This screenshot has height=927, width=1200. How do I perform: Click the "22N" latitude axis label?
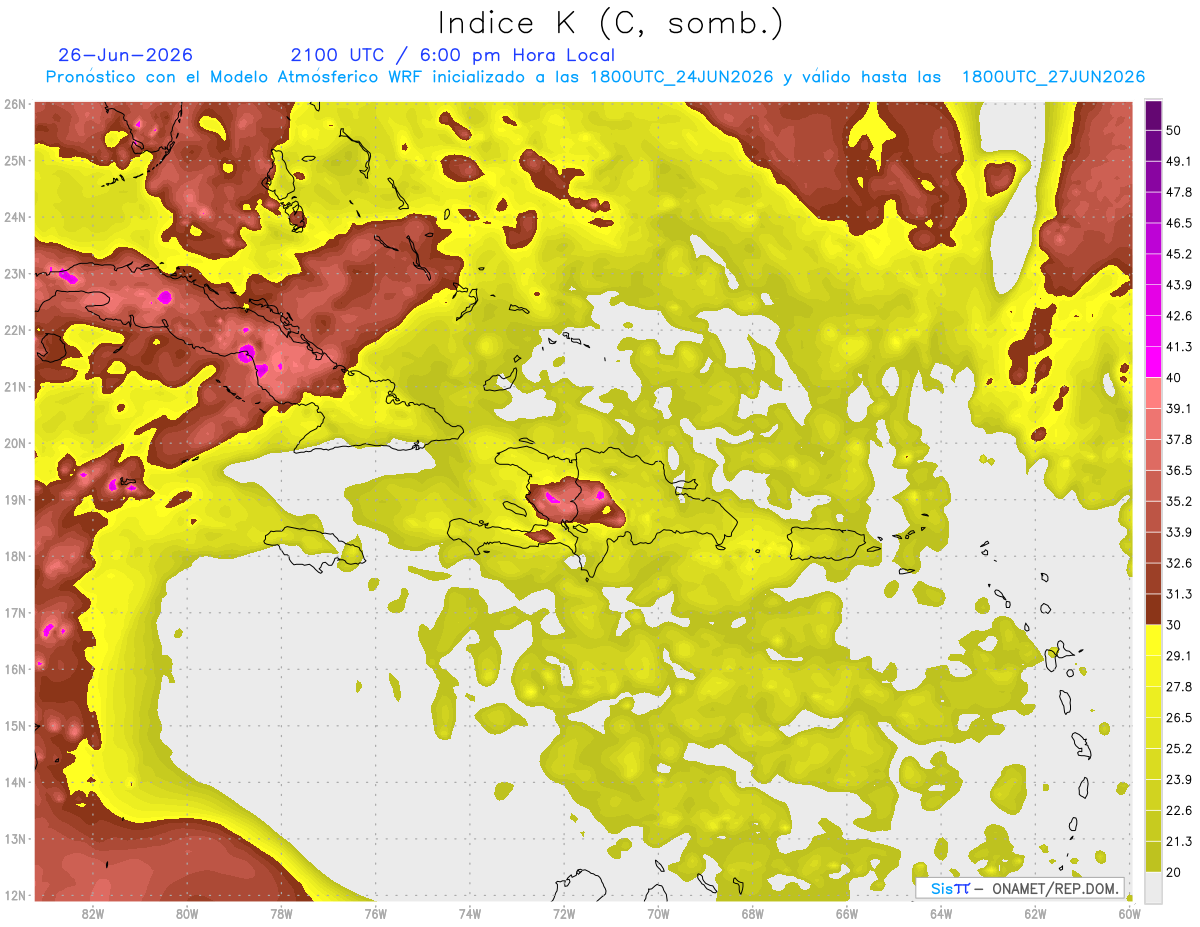point(15,330)
